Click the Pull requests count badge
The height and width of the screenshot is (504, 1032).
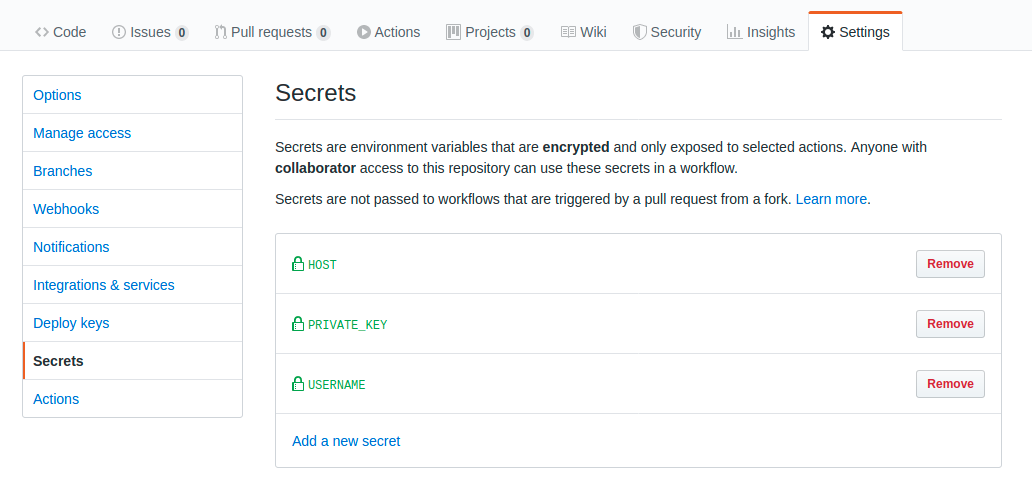pyautogui.click(x=323, y=32)
